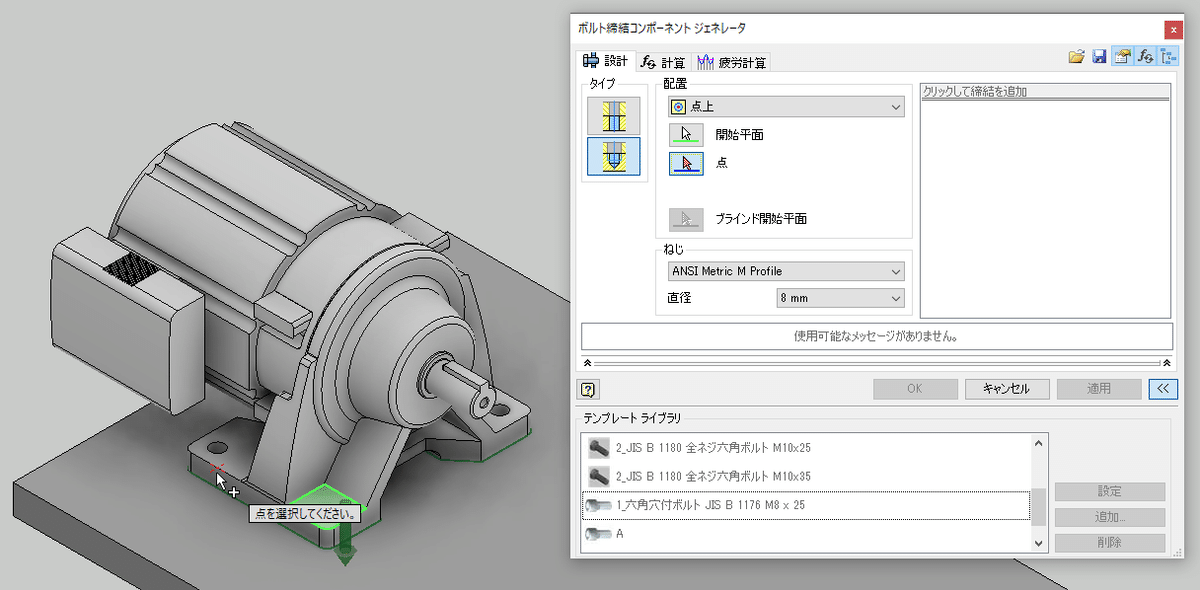Click the M8 x 25 socket bolt thumbnail
1200x590 pixels.
600,505
